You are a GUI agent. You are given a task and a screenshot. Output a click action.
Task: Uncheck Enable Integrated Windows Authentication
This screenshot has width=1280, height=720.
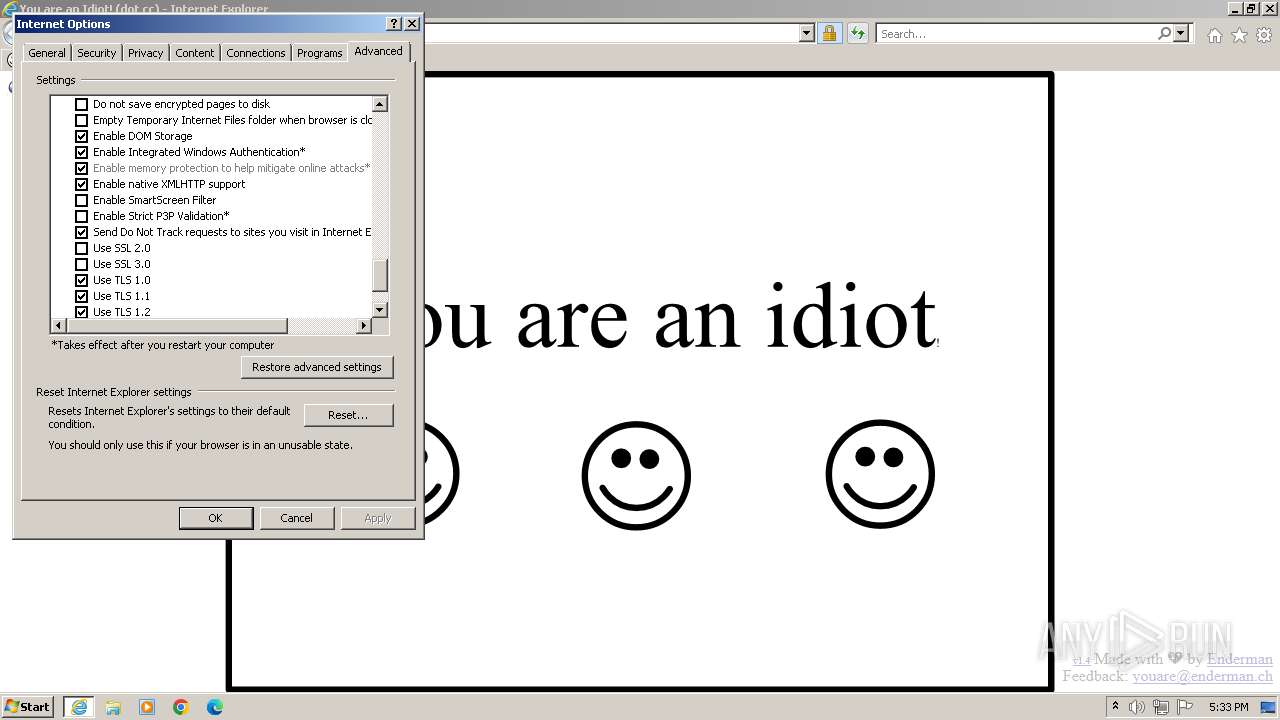pyautogui.click(x=82, y=152)
